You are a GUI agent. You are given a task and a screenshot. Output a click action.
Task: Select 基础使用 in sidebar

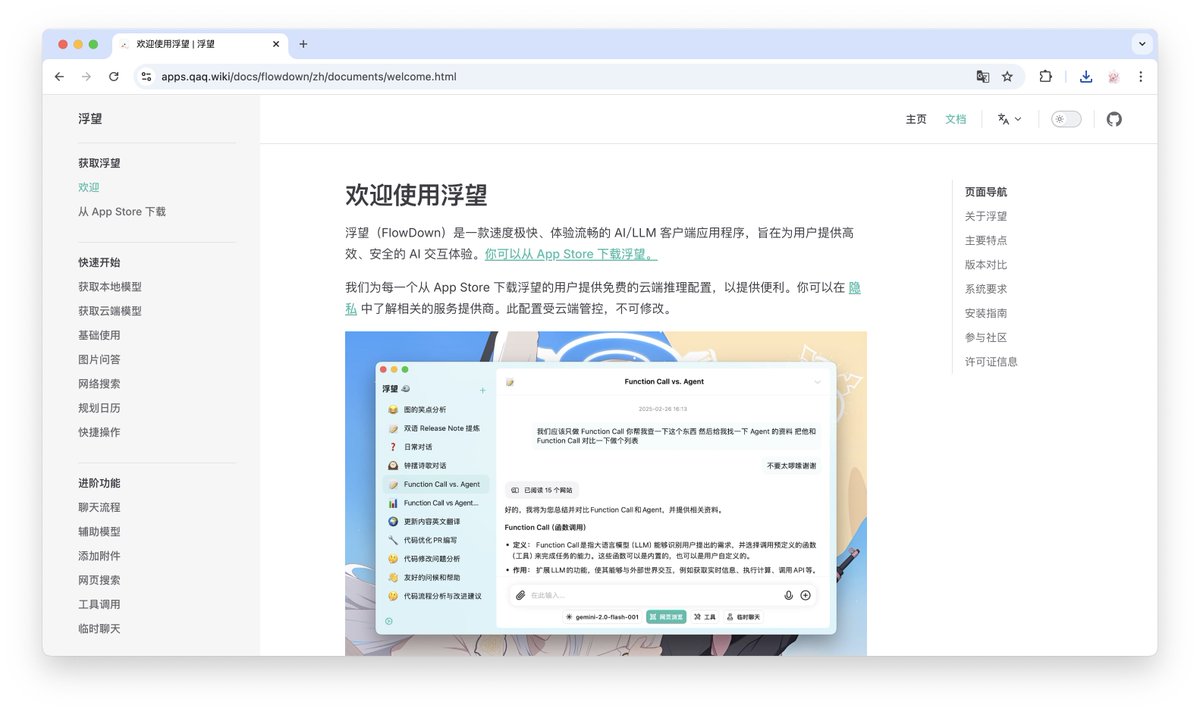99,335
